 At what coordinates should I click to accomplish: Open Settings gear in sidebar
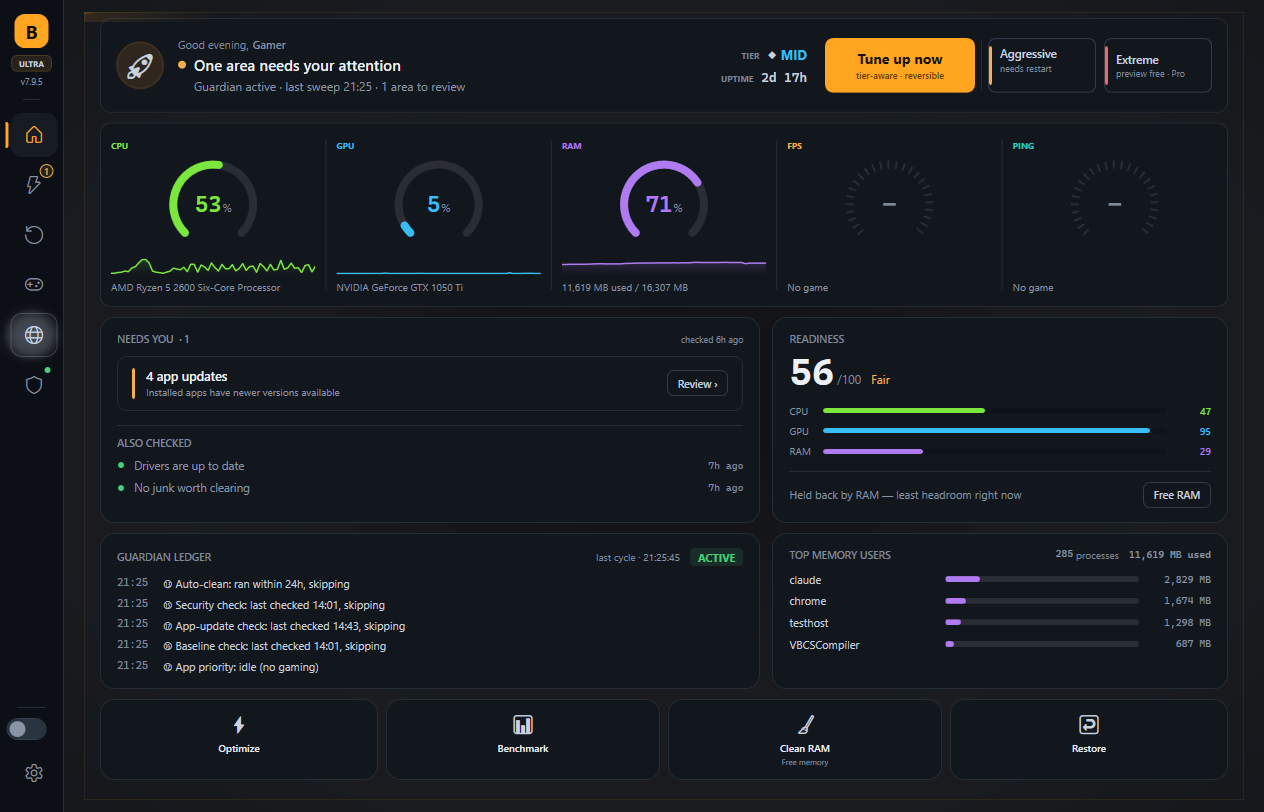click(34, 773)
